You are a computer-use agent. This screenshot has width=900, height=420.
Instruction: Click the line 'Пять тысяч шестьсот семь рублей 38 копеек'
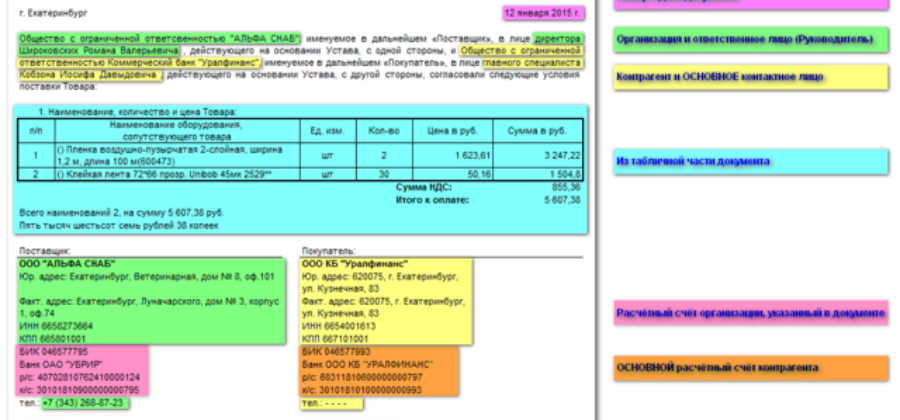point(119,226)
